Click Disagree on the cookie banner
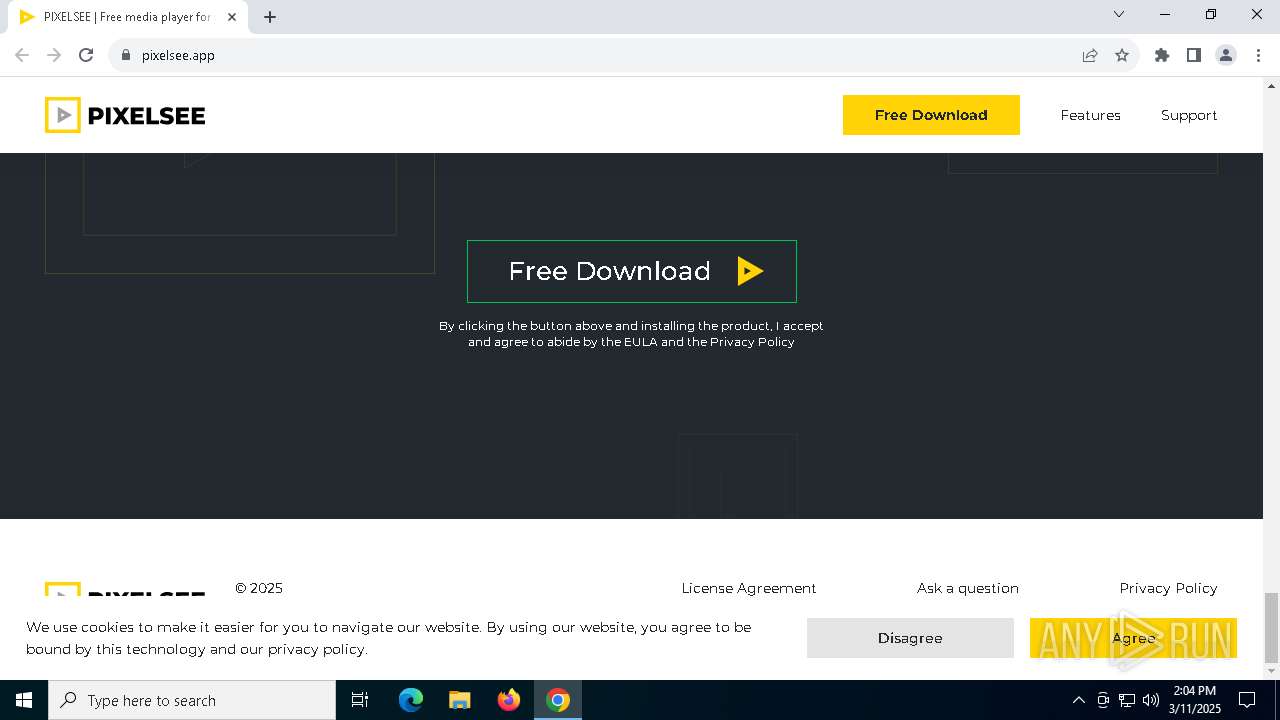The height and width of the screenshot is (720, 1280). click(x=910, y=638)
